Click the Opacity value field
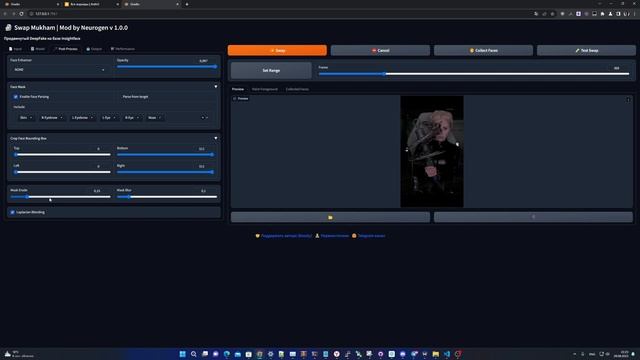640x360 pixels. tap(203, 61)
